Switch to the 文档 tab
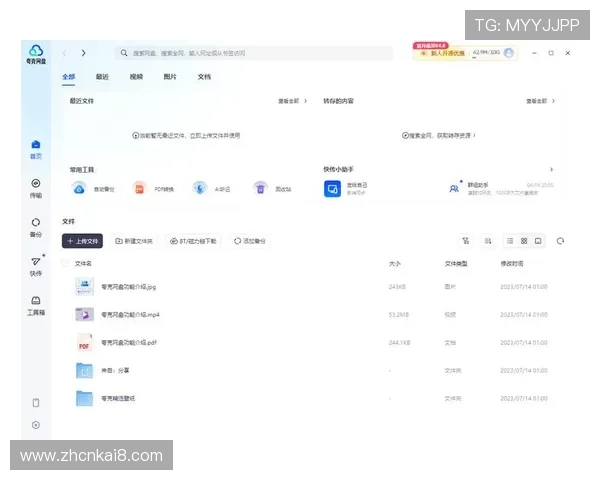 point(204,77)
